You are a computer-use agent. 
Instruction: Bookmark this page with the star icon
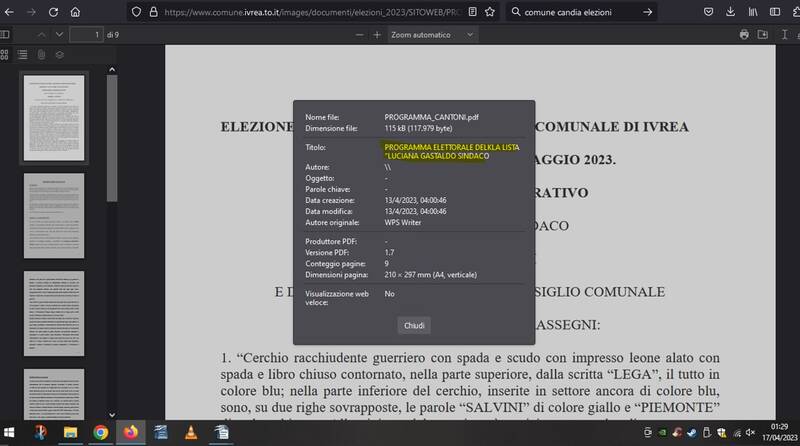[490, 12]
